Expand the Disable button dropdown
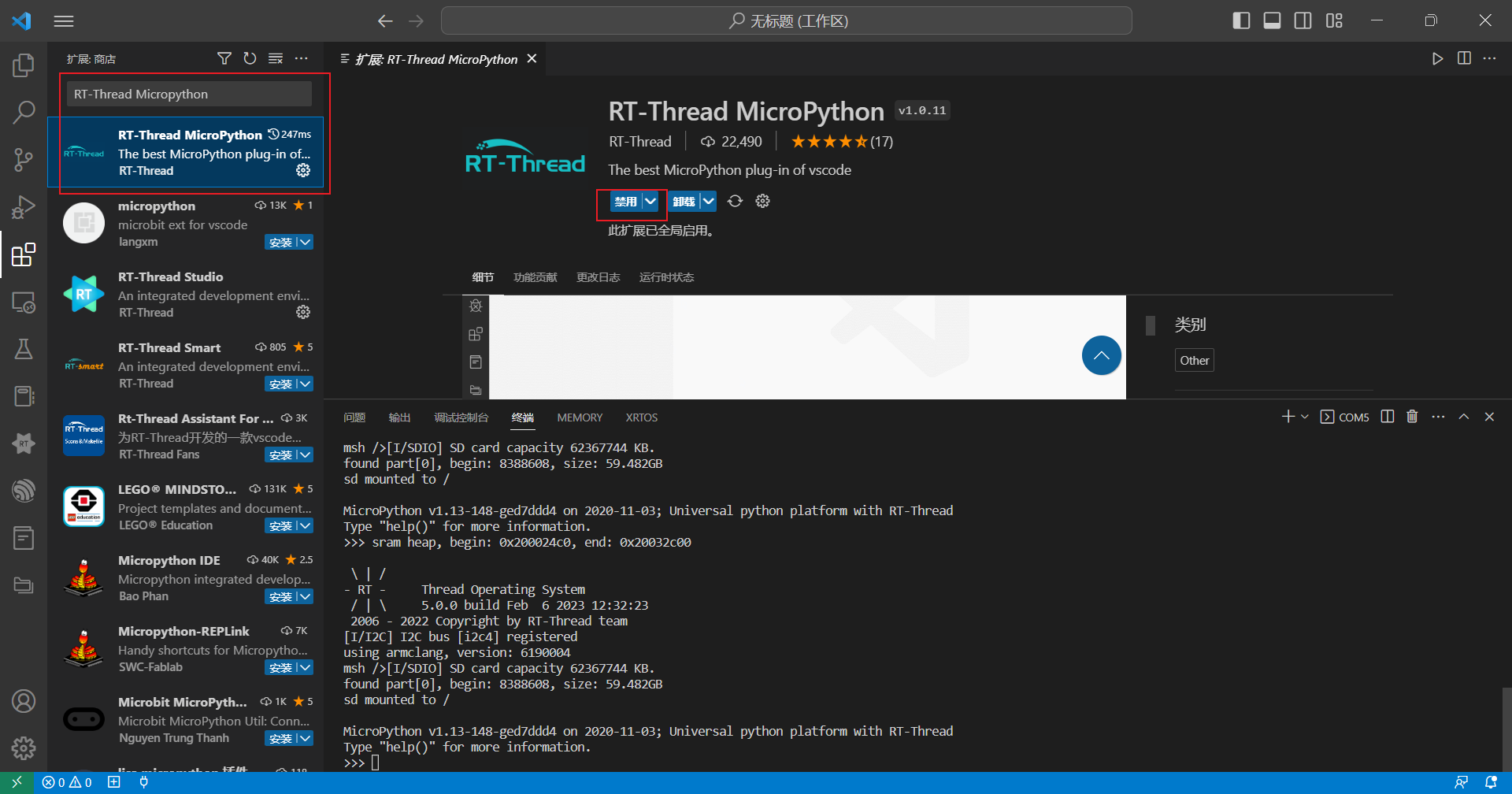1512x794 pixels. click(650, 201)
